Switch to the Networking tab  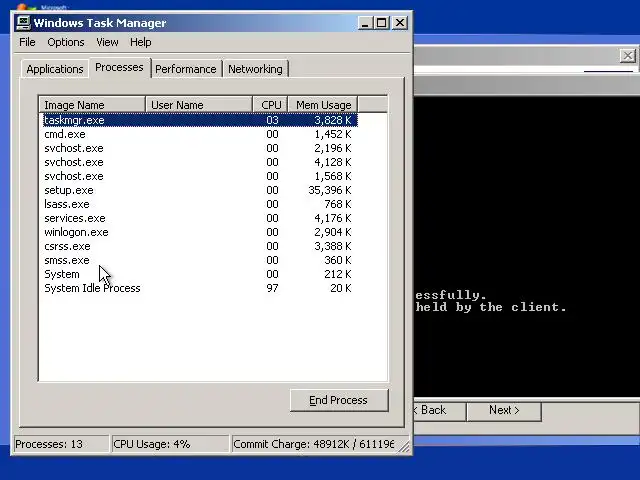[255, 69]
